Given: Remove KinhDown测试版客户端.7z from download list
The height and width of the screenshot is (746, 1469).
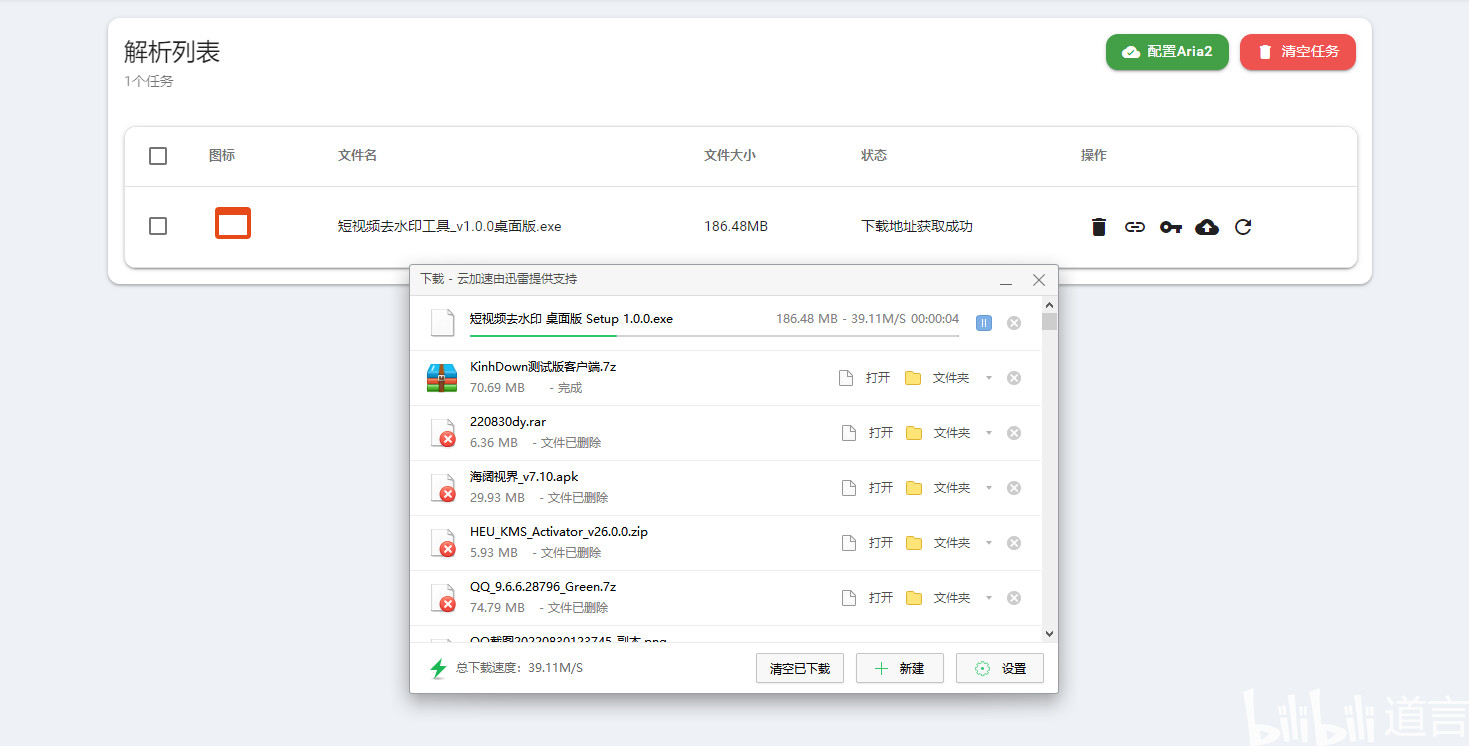Looking at the screenshot, I should coord(1014,378).
